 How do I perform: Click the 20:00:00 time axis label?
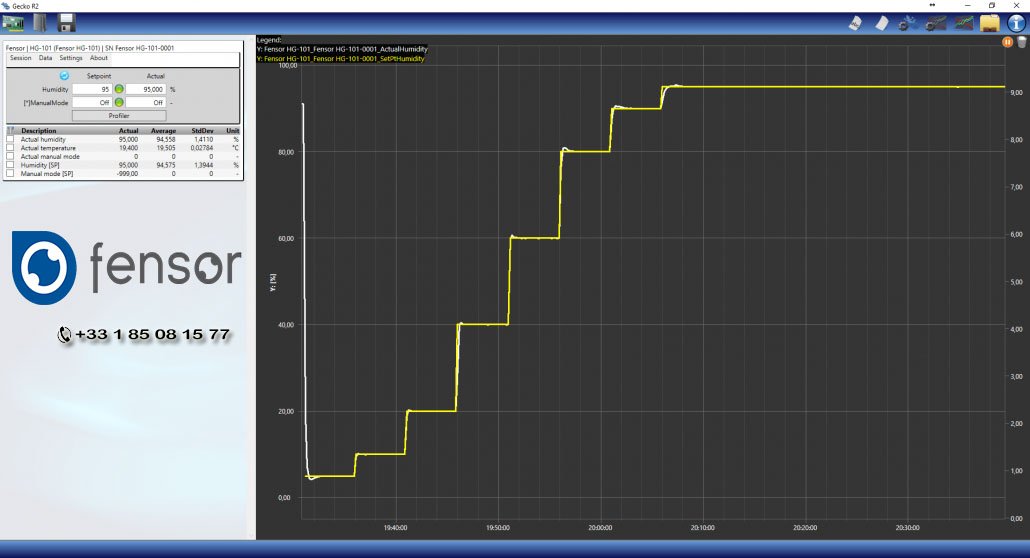(600, 528)
